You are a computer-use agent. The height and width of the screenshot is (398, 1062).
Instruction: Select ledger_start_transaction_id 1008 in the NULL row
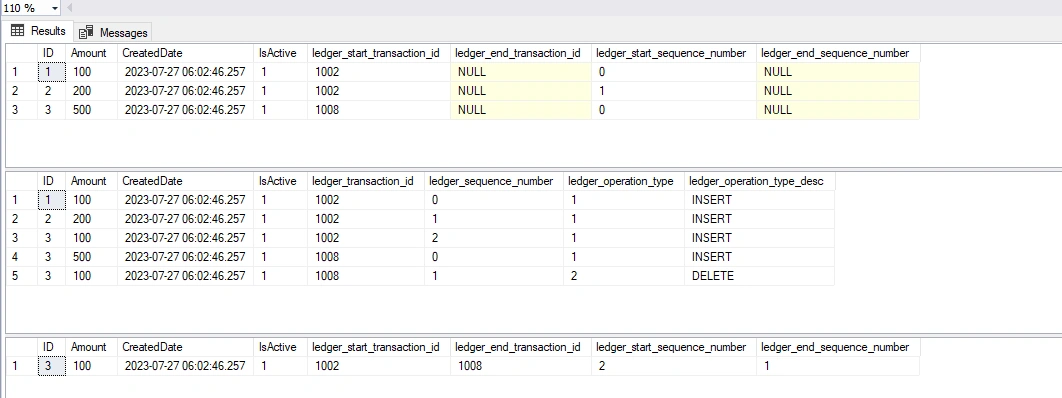[x=379, y=110]
